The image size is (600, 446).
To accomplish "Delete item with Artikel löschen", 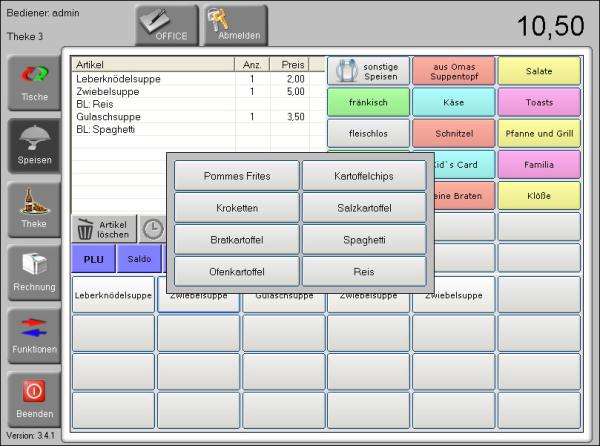I will [x=104, y=229].
